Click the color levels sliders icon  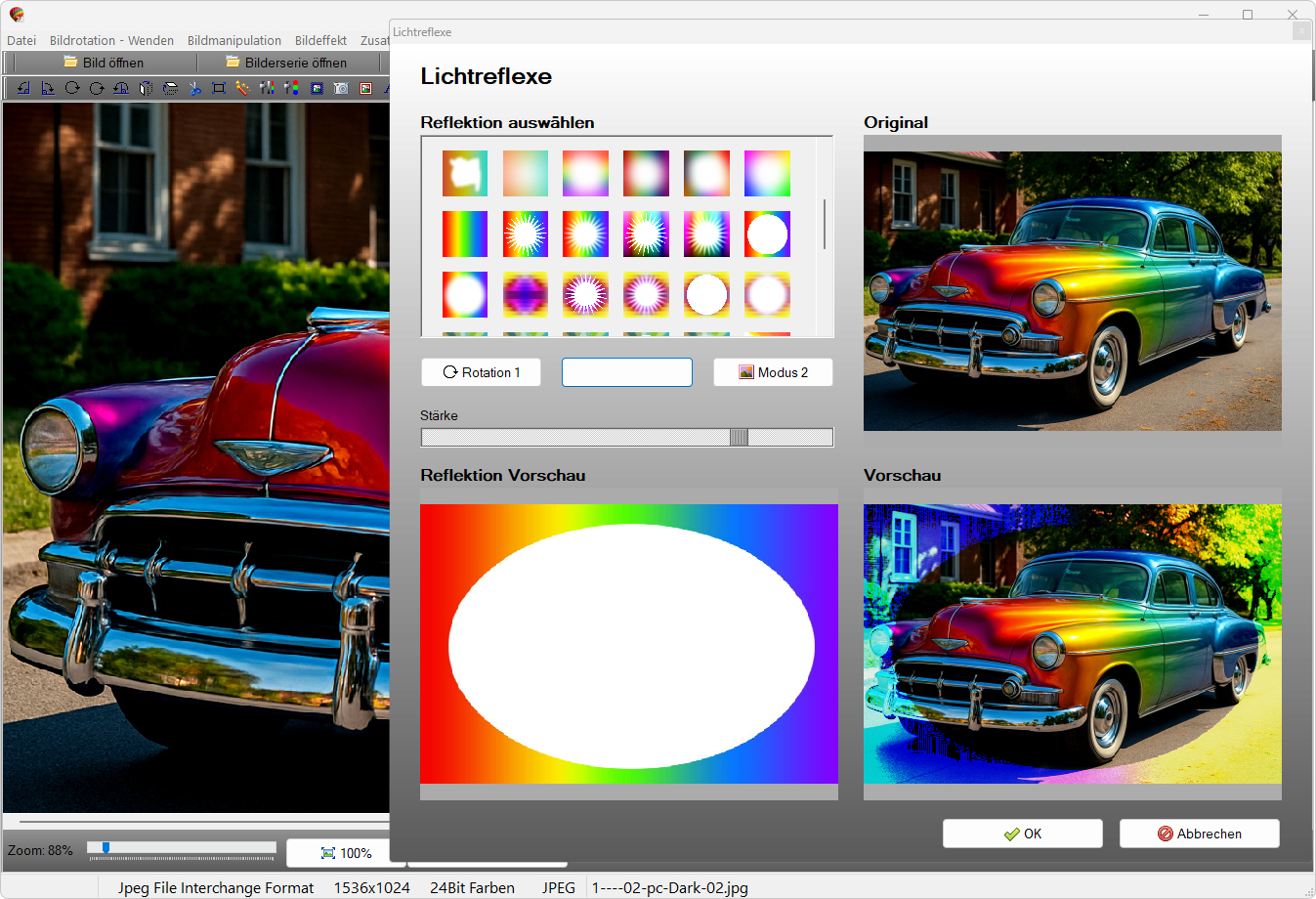(268, 88)
